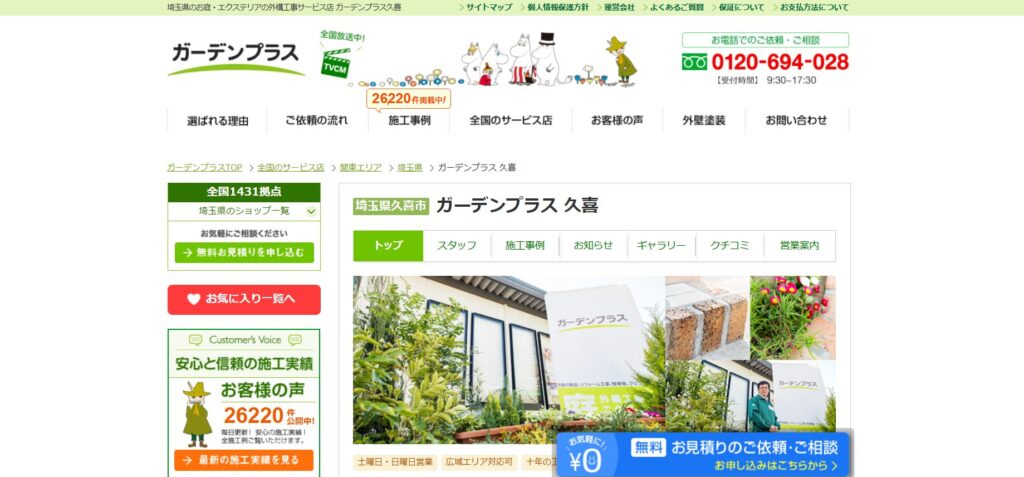Screen dimensions: 1024x477
Task: Open the 施工事例 navigation menu item
Action: pyautogui.click(x=409, y=121)
